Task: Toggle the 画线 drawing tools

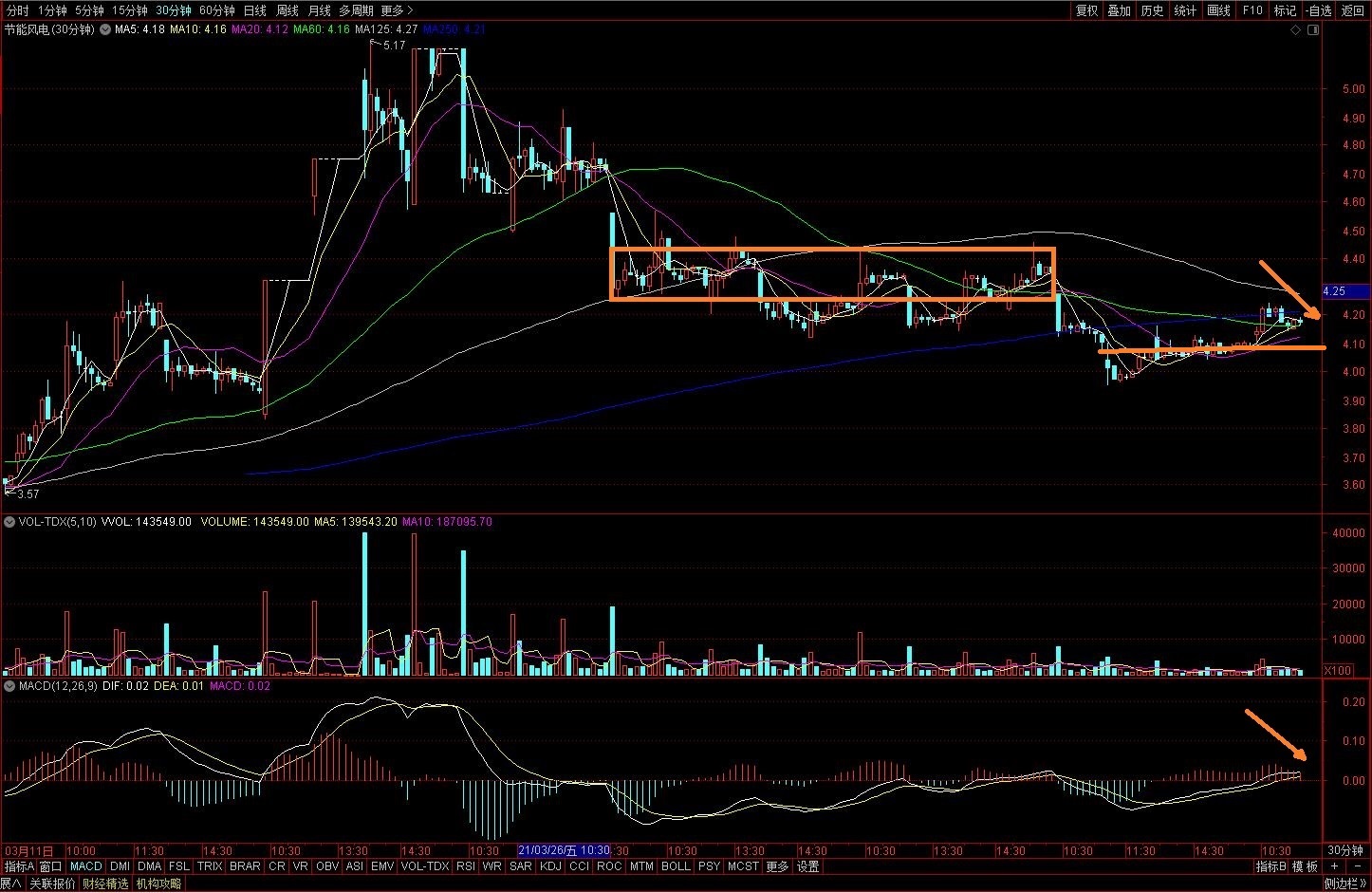Action: [1218, 10]
